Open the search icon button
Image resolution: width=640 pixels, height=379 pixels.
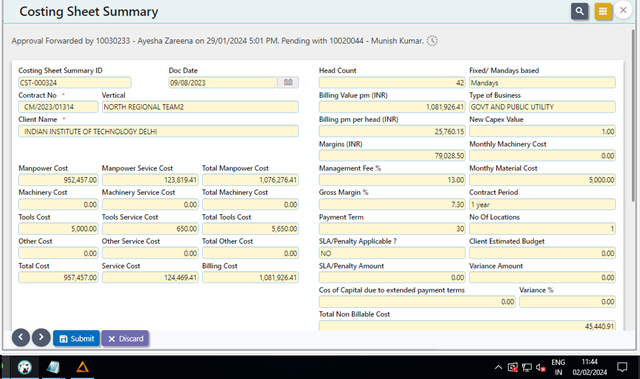(x=580, y=11)
